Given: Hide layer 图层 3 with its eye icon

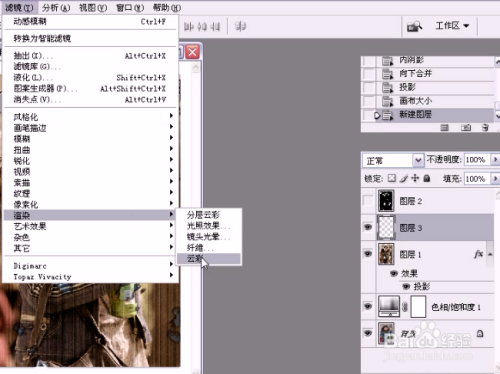Looking at the screenshot, I should (x=368, y=227).
